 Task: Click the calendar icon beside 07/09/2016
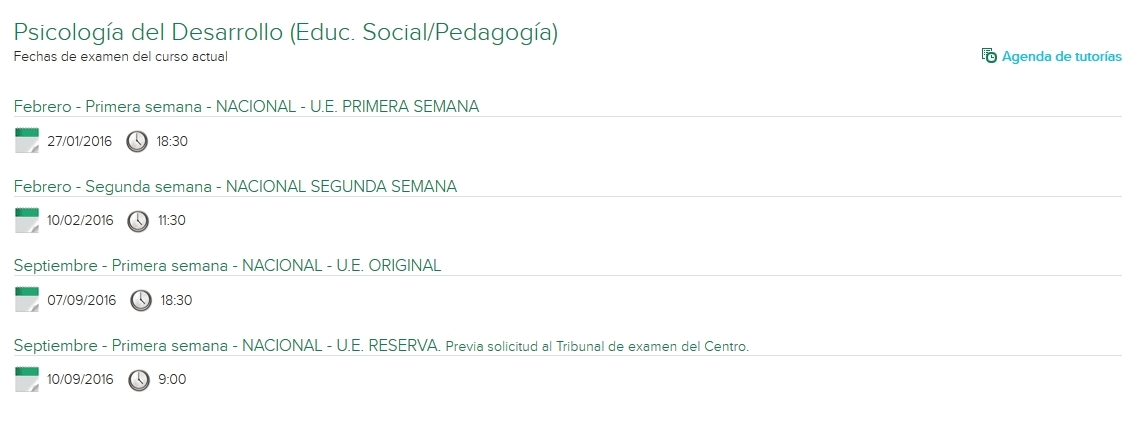pos(27,300)
